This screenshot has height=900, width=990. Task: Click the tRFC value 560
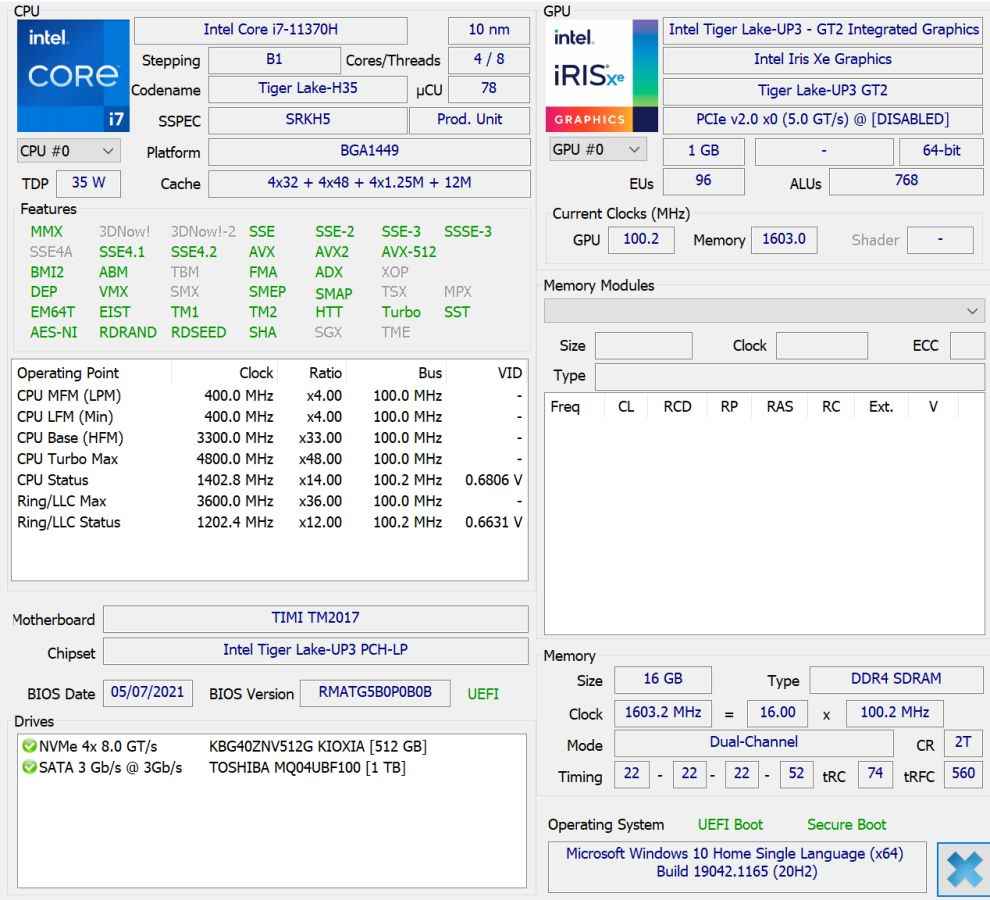click(x=963, y=774)
